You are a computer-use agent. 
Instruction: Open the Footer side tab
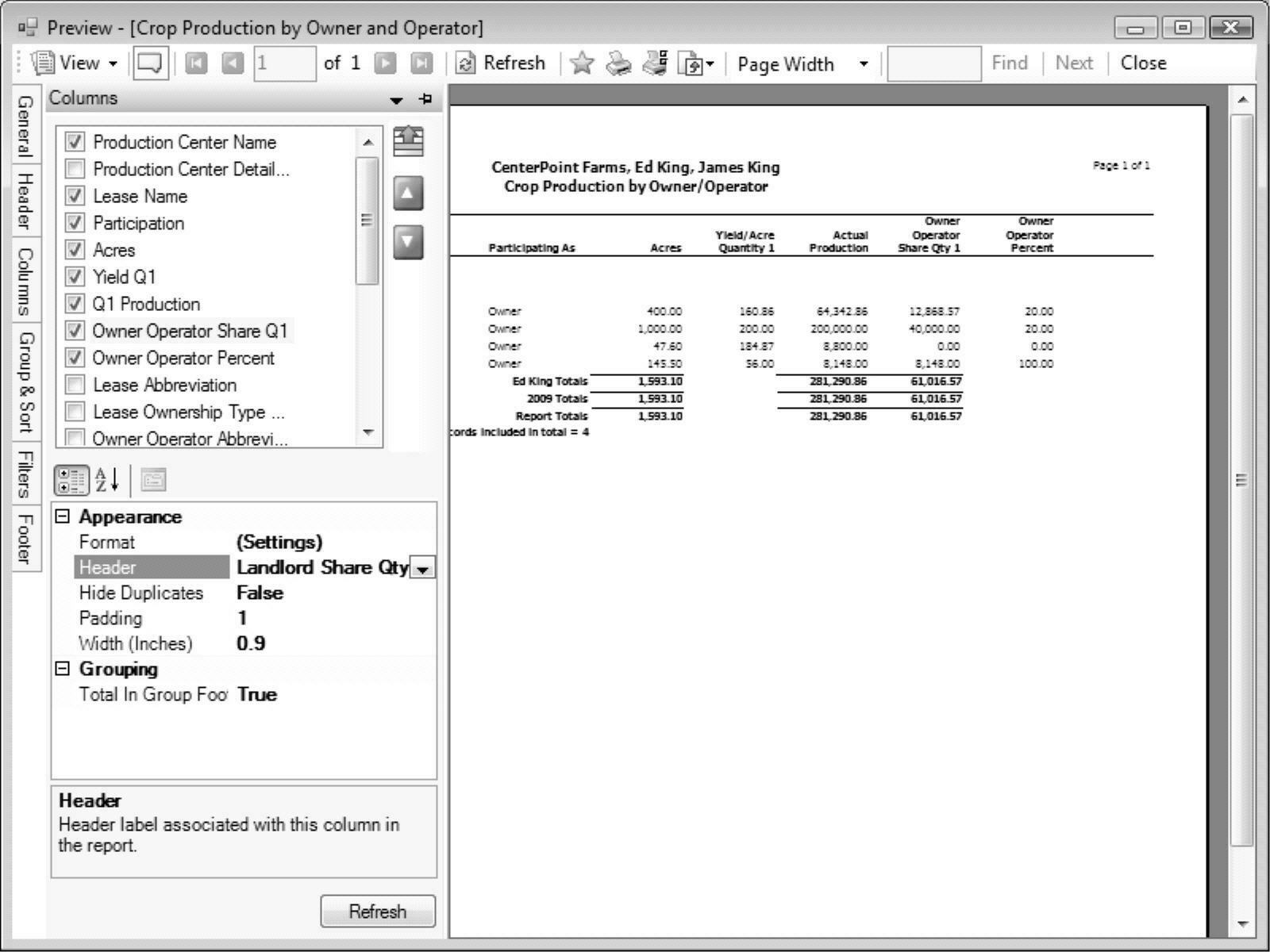25,539
